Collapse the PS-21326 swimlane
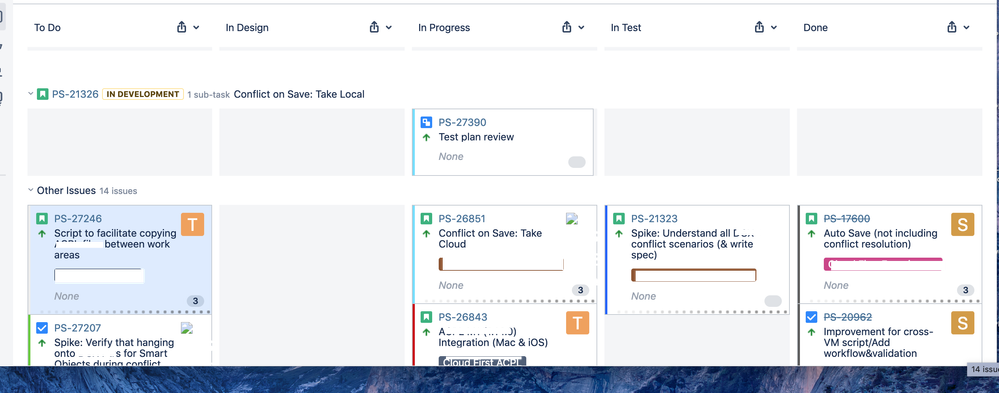Image resolution: width=999 pixels, height=393 pixels. tap(30, 94)
